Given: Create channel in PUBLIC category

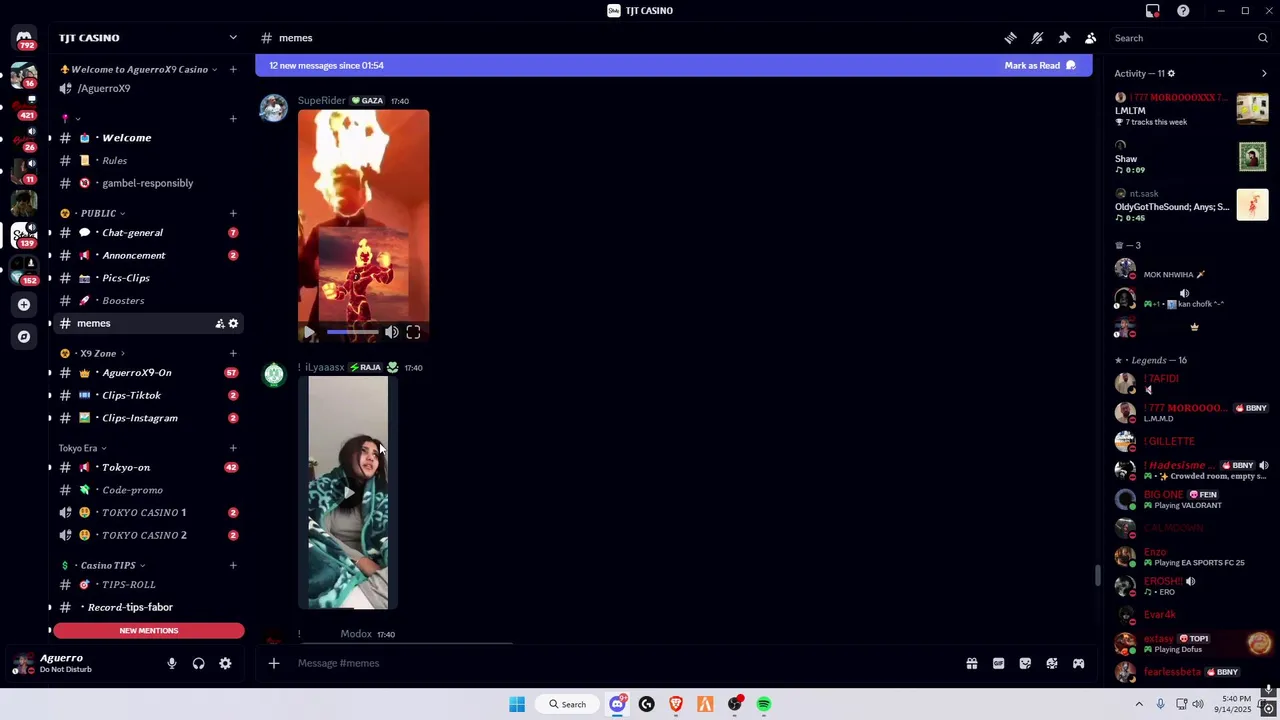Looking at the screenshot, I should coord(233,213).
